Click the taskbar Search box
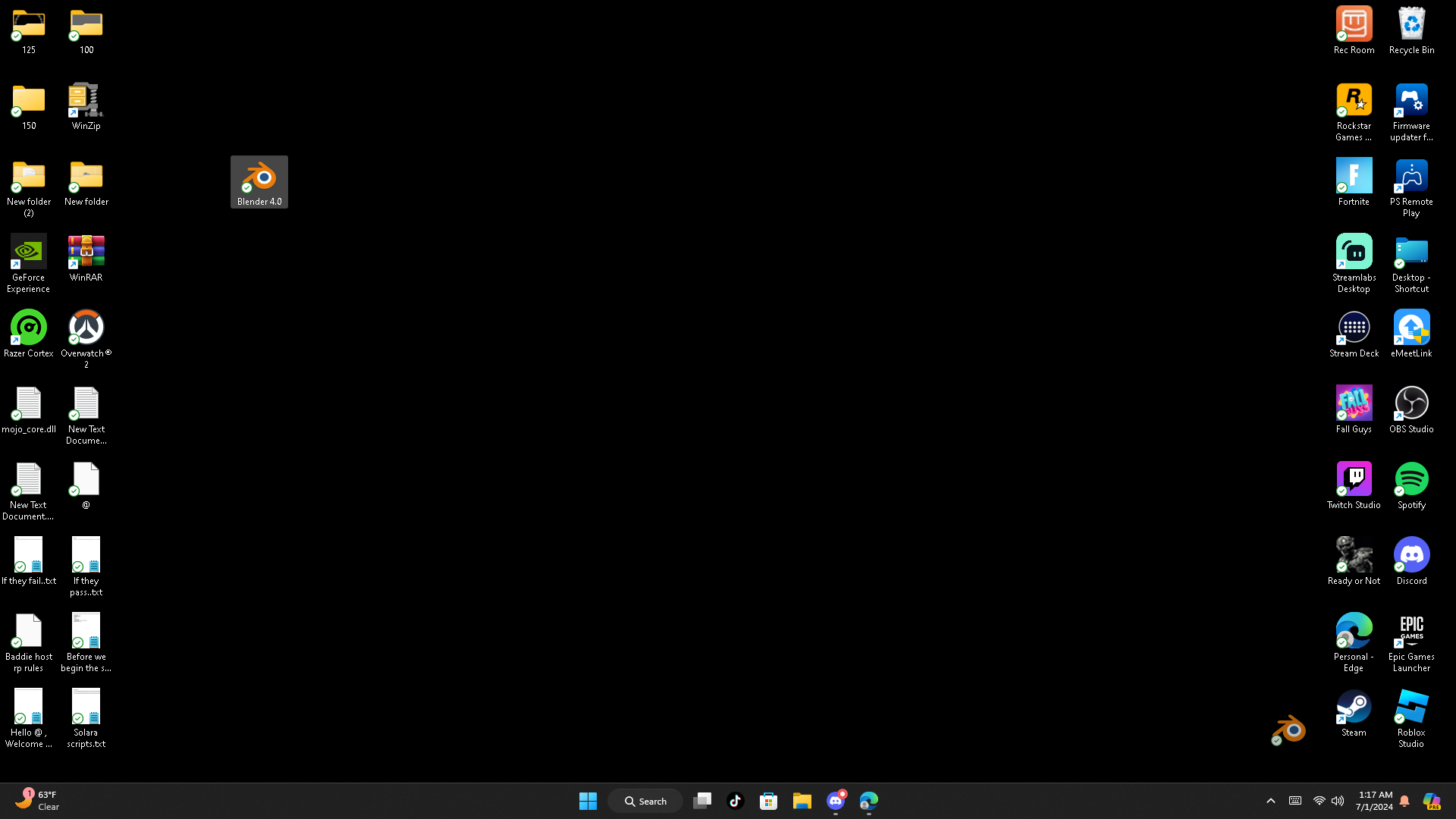 [645, 801]
